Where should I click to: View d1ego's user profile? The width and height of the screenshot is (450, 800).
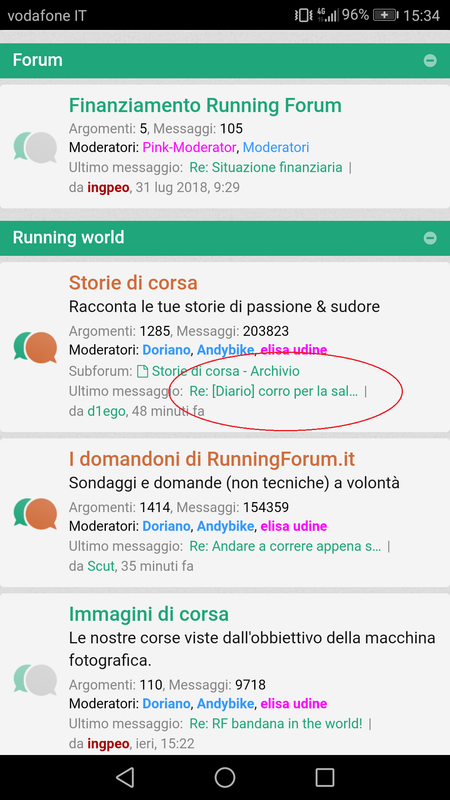pos(106,411)
